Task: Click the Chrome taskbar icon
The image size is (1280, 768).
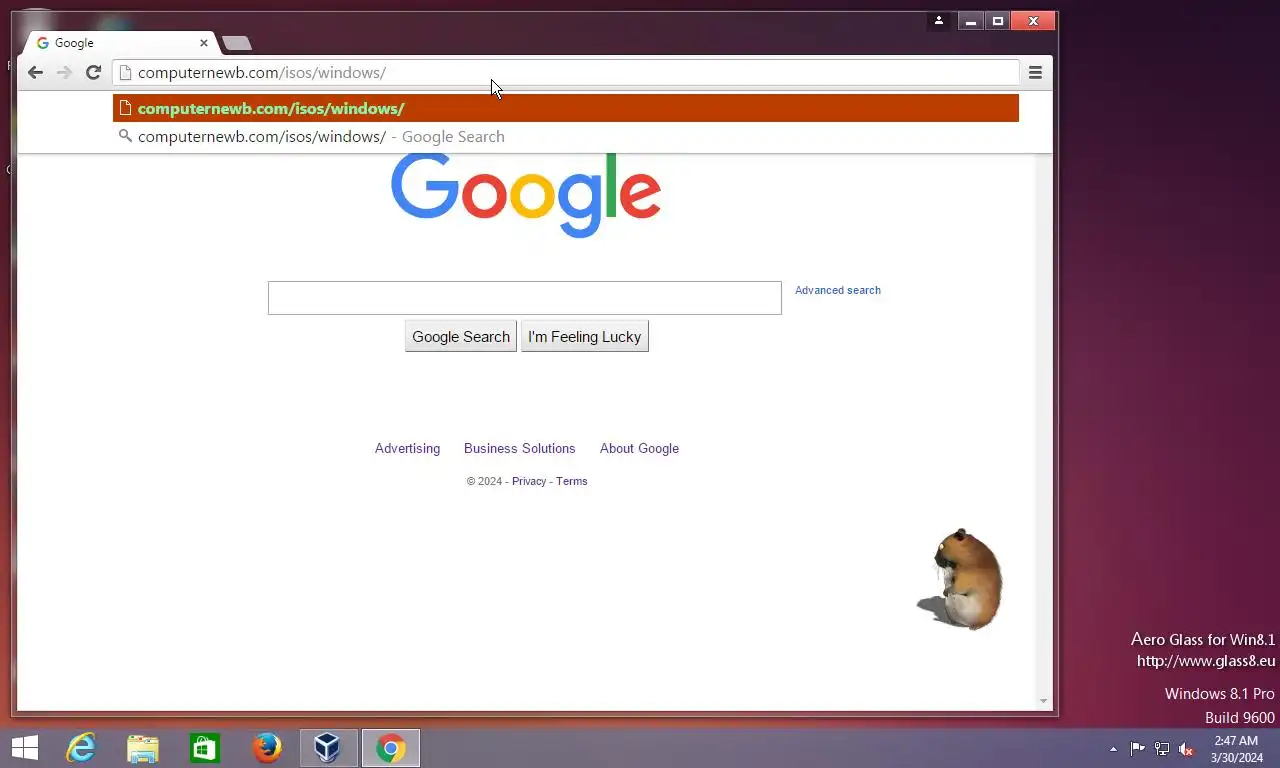Action: pyautogui.click(x=390, y=748)
